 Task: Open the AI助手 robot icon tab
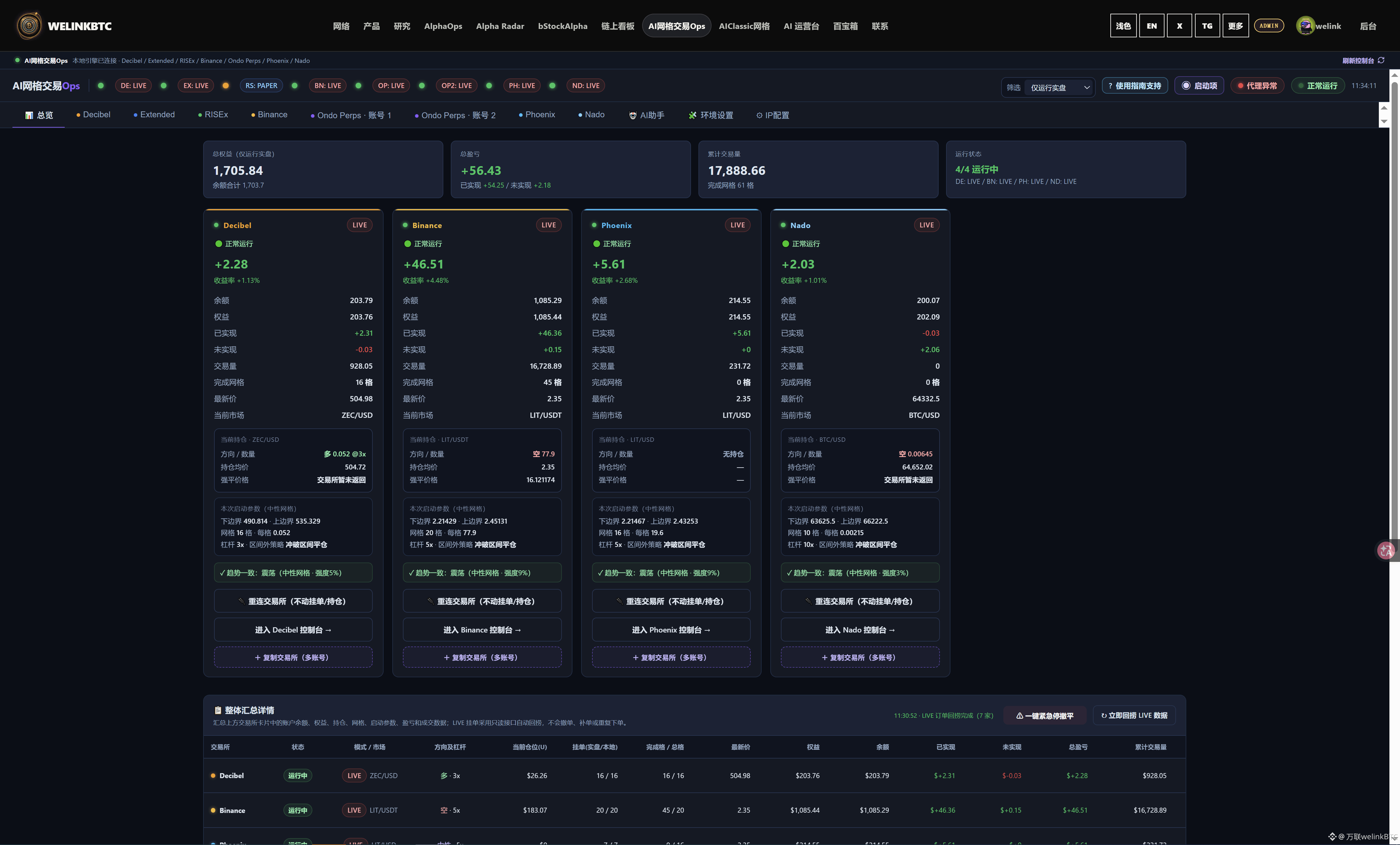point(646,115)
